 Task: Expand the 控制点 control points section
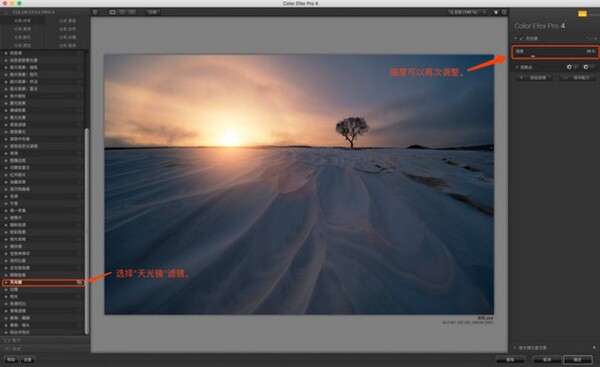pos(517,67)
